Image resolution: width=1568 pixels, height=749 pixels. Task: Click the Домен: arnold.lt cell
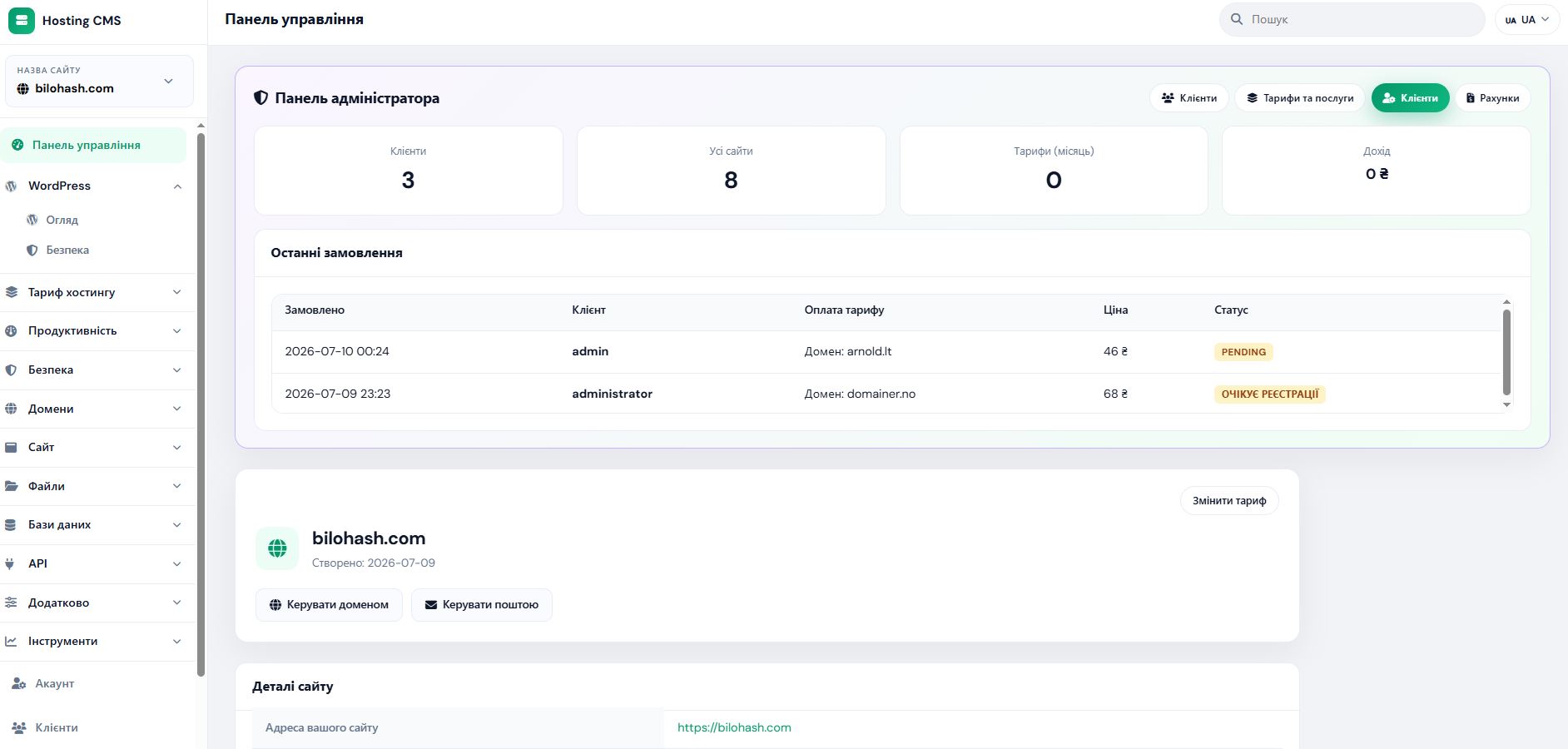pyautogui.click(x=847, y=351)
